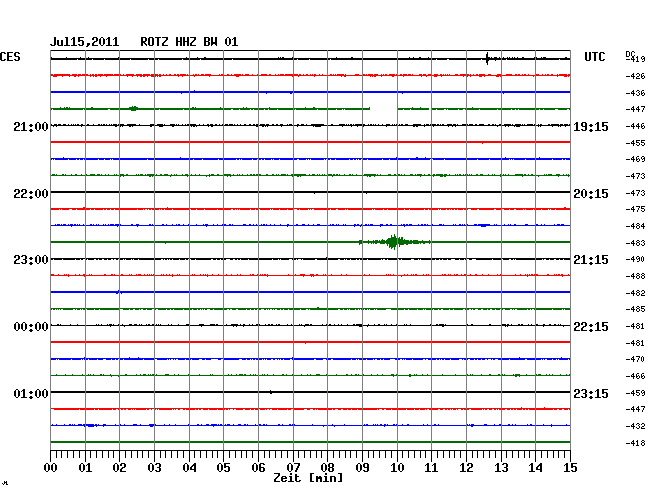
Task: Click the 22:15 UTC time label
Action: pyautogui.click(x=591, y=327)
